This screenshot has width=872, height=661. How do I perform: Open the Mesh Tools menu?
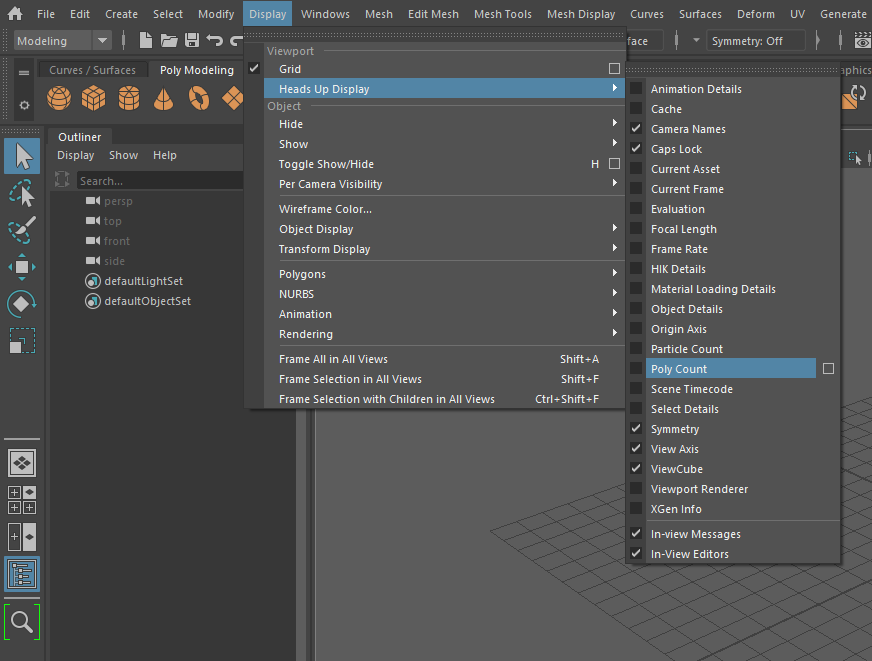tap(502, 14)
